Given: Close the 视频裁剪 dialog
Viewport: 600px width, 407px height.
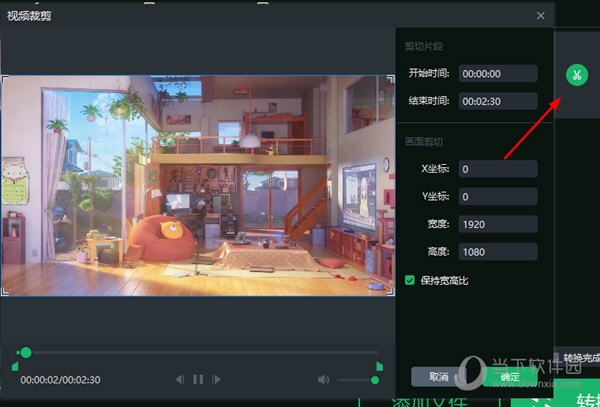Looking at the screenshot, I should 540,16.
